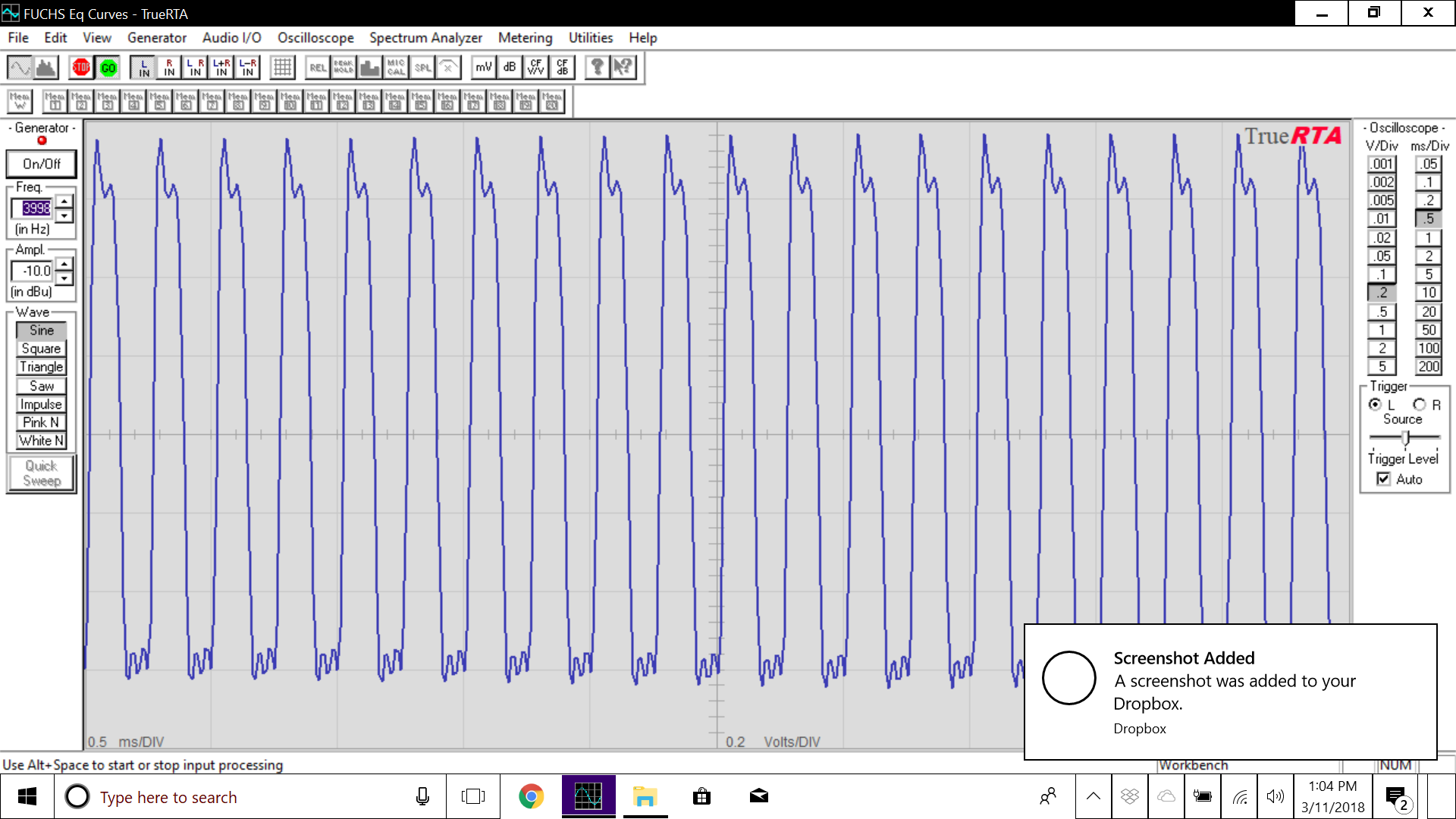Decrease amplitude with the down arrow
Image resolution: width=1456 pixels, height=819 pixels.
(65, 278)
